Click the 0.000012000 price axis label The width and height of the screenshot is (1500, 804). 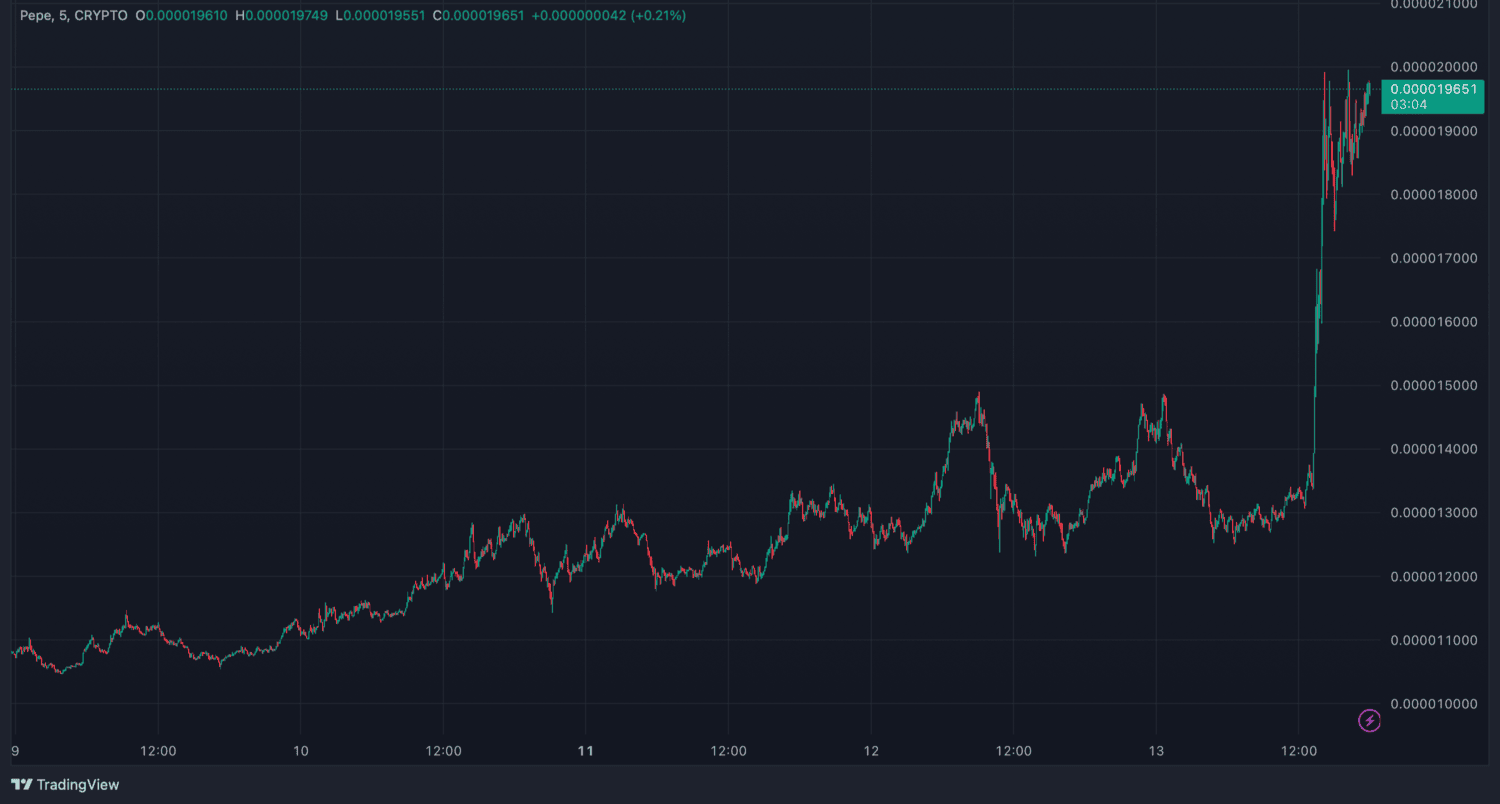click(x=1433, y=576)
